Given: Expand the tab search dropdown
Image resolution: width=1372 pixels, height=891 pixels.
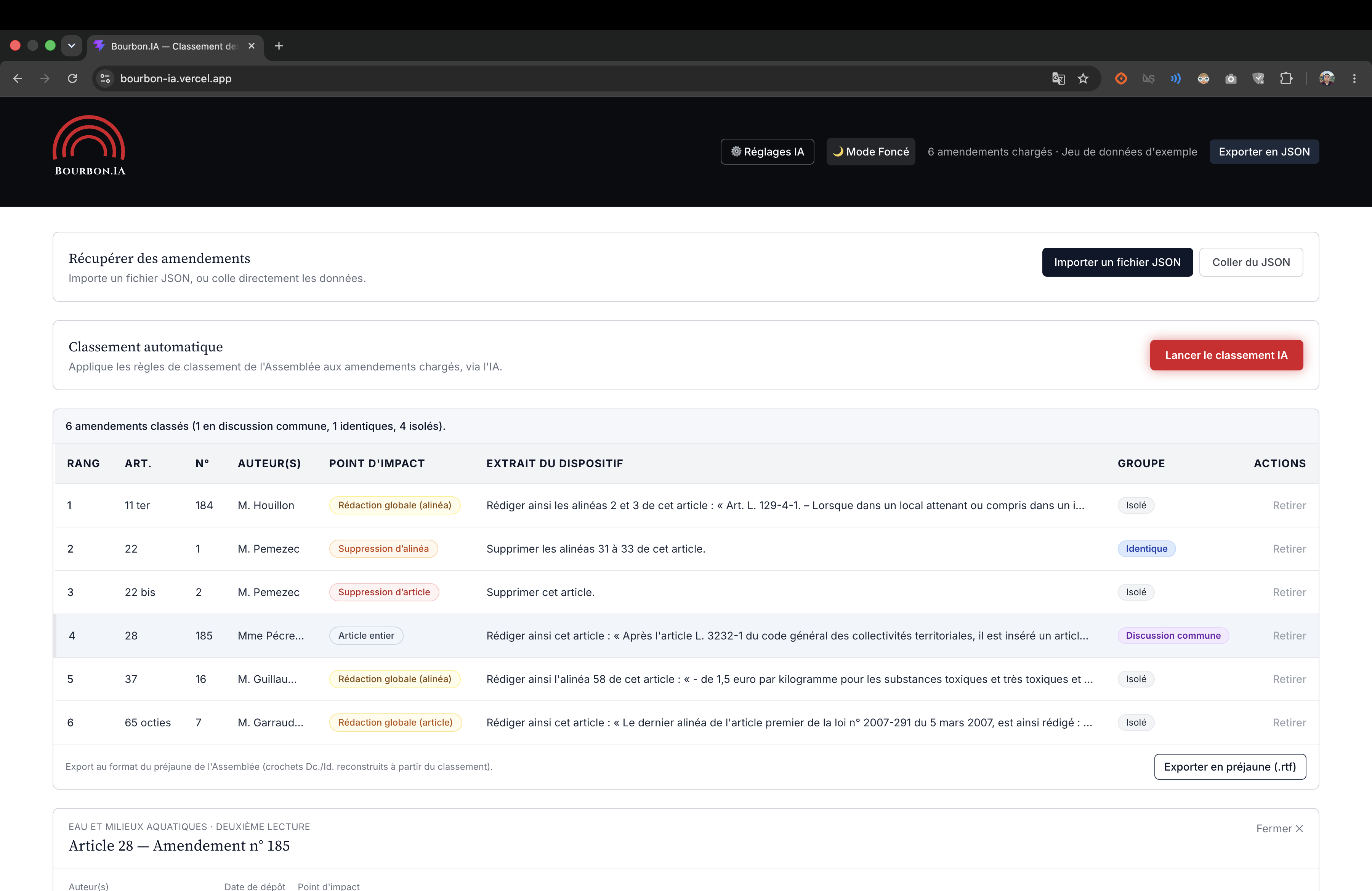Looking at the screenshot, I should (x=72, y=46).
